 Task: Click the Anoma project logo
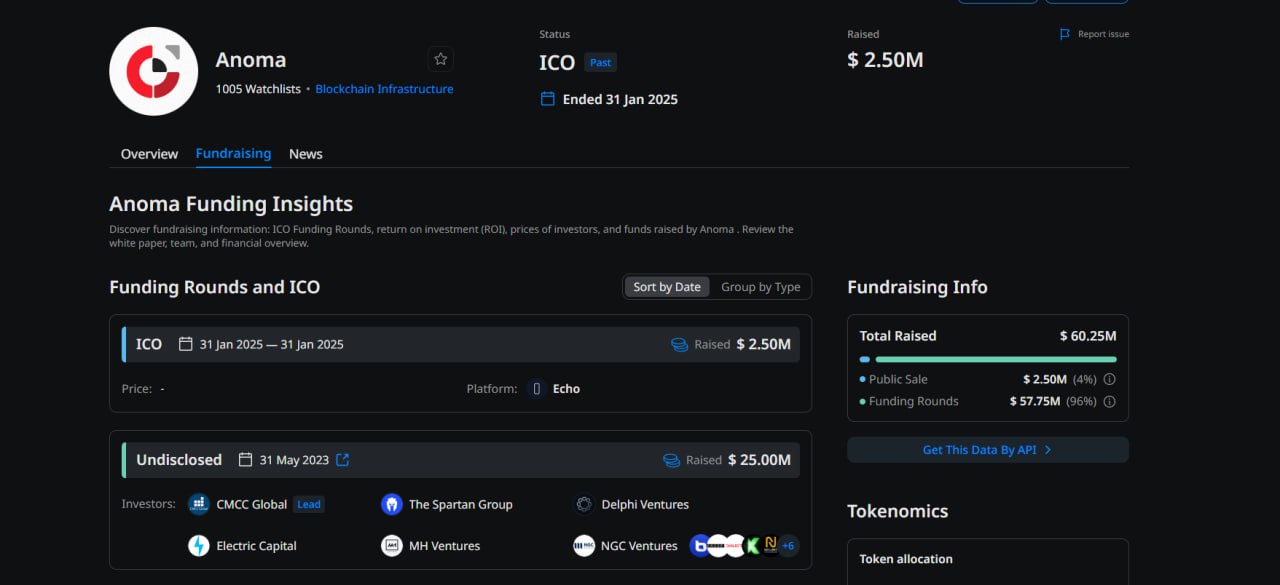pyautogui.click(x=153, y=71)
